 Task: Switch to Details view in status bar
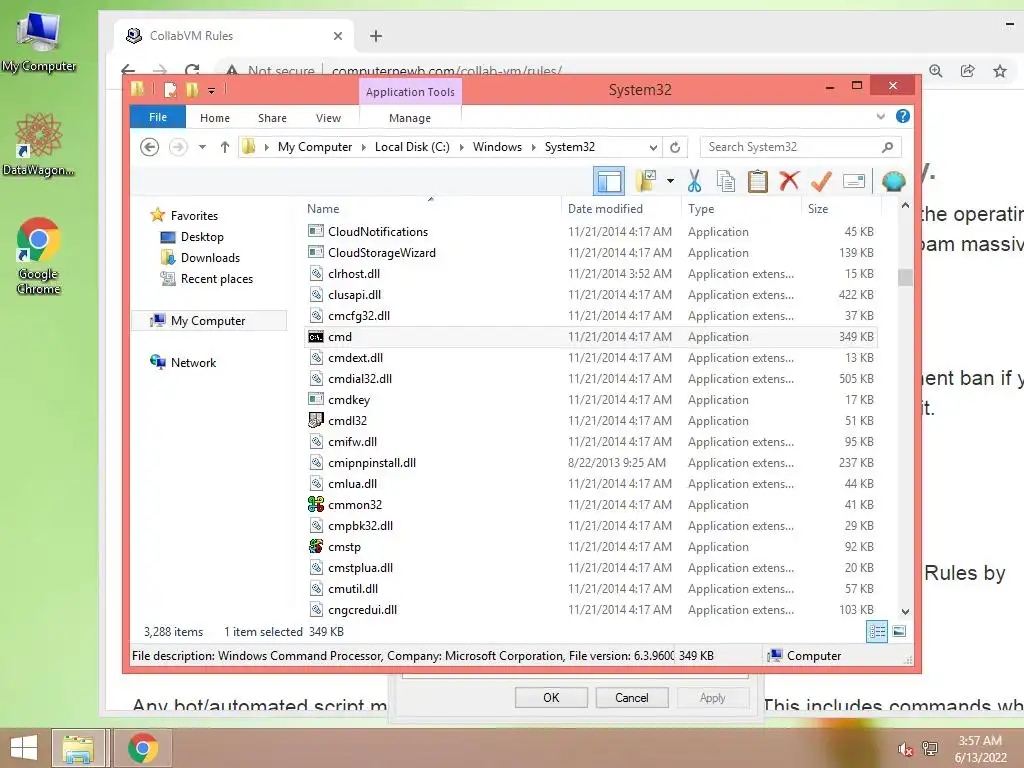[877, 632]
